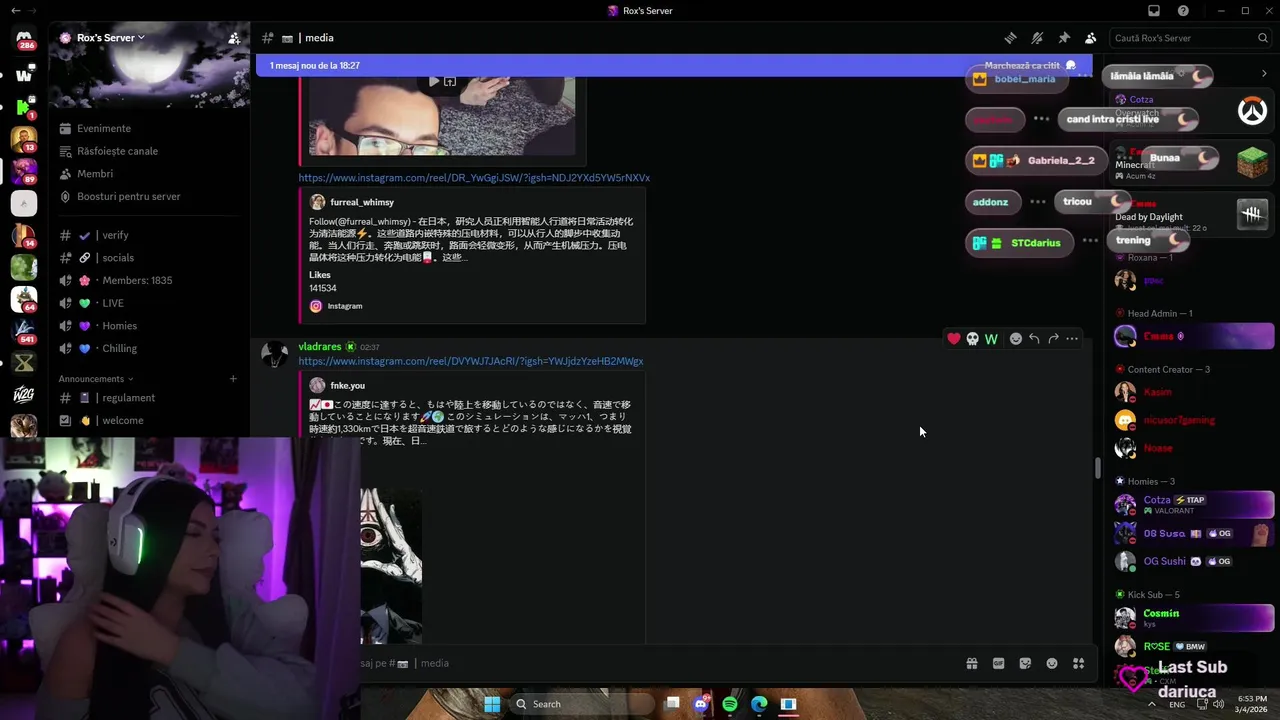Open the hourglass server icon
Screen dimensions: 1280x720
(x=24, y=362)
